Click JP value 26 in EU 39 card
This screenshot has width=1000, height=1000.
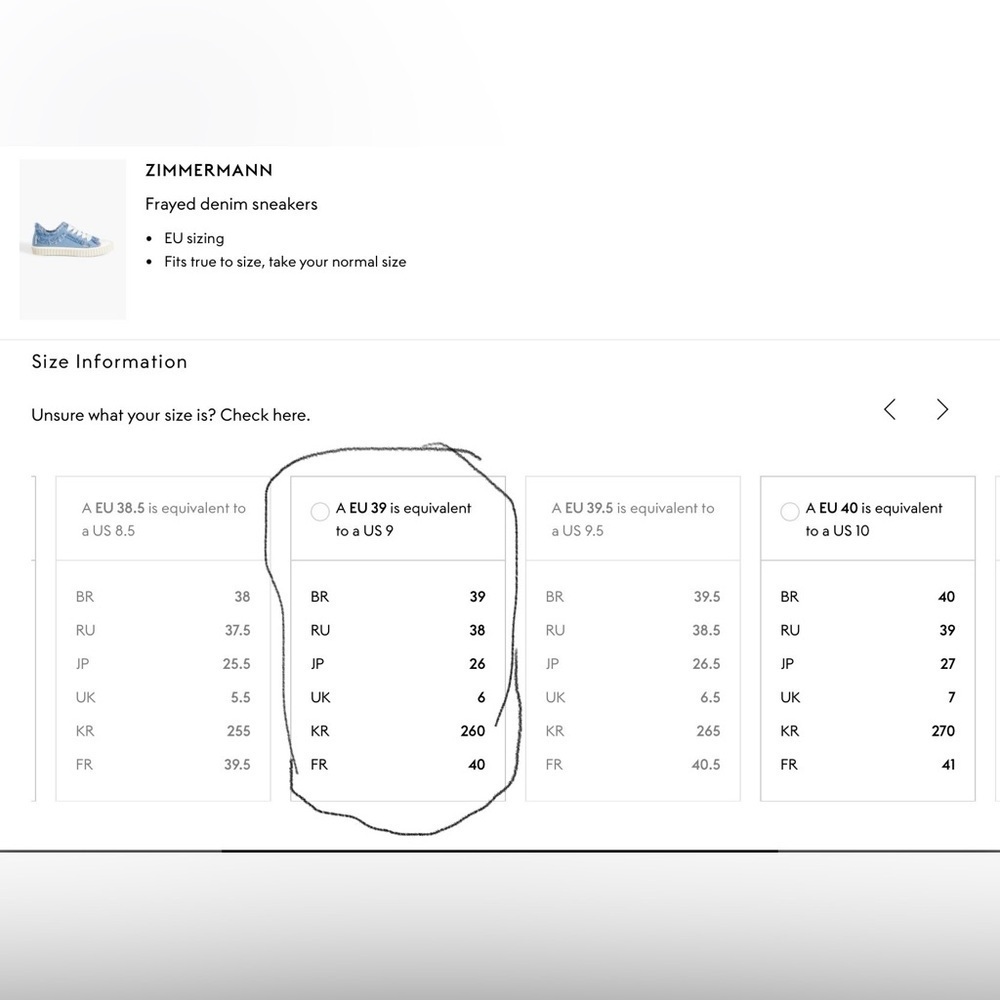pos(478,664)
